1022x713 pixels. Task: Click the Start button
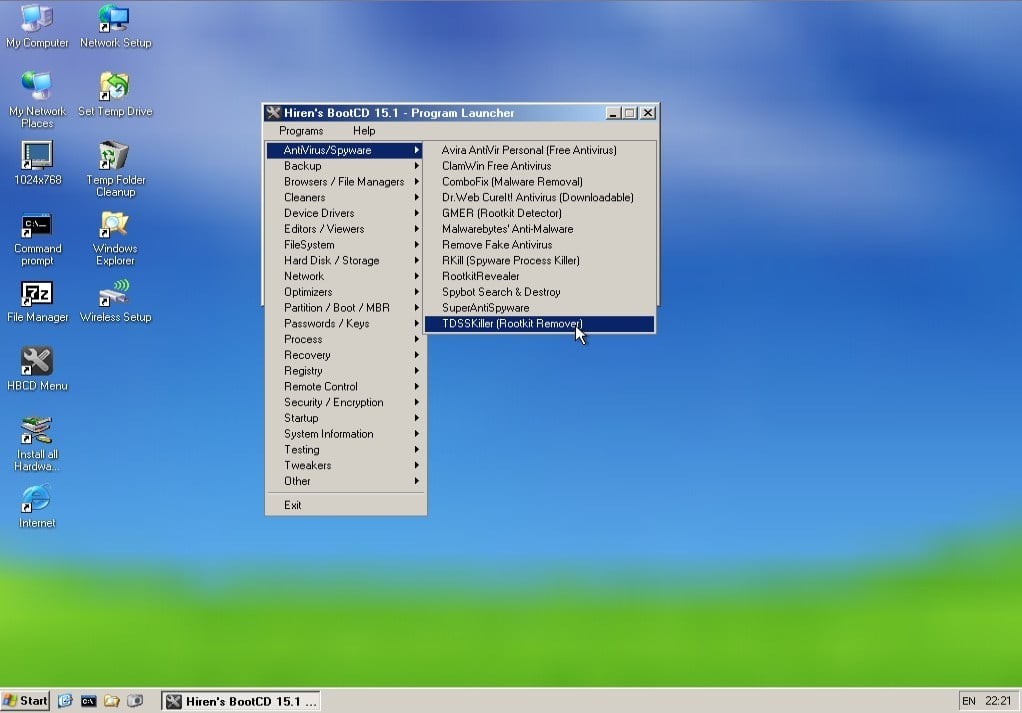coord(25,701)
